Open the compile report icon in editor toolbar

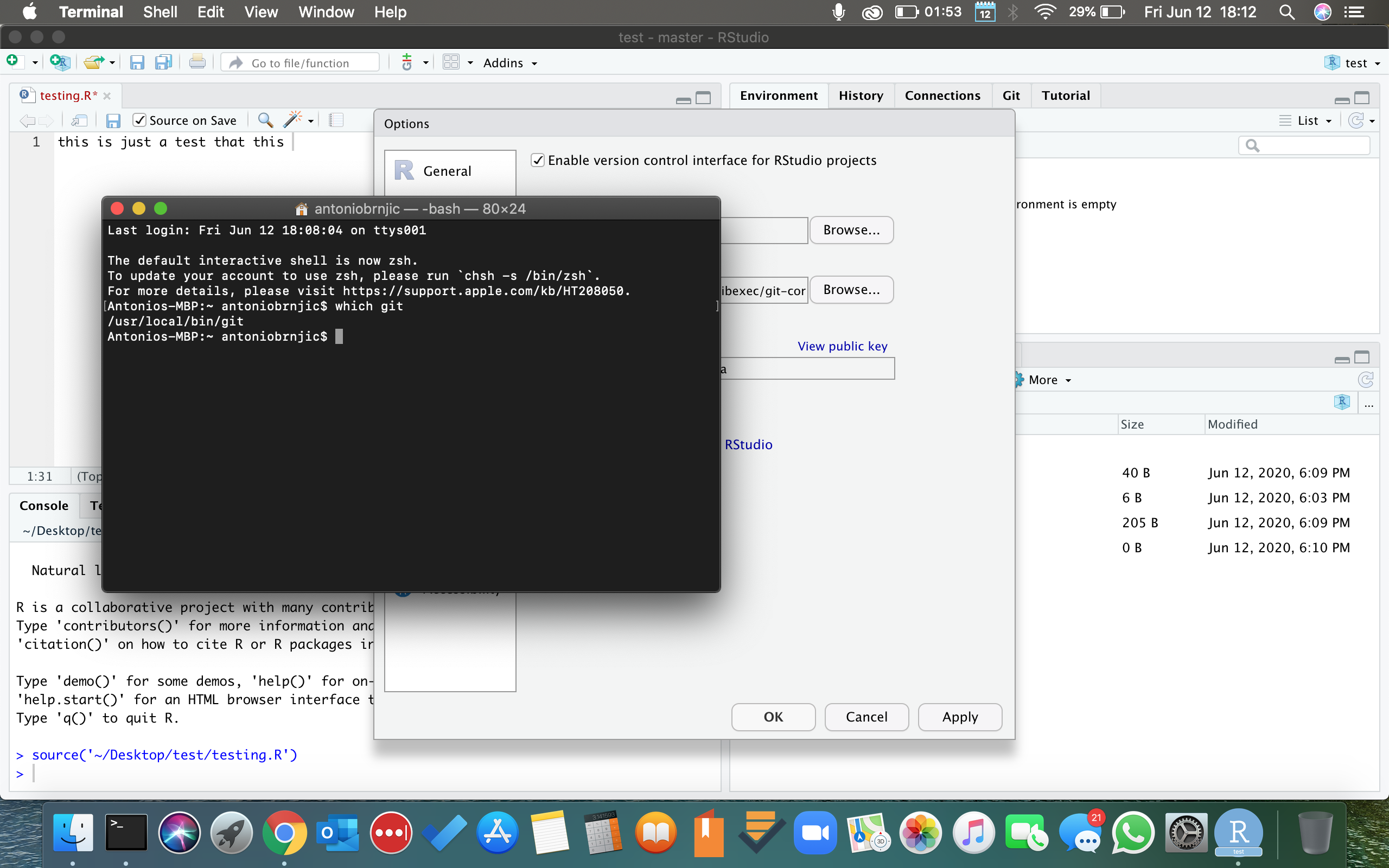point(337,120)
